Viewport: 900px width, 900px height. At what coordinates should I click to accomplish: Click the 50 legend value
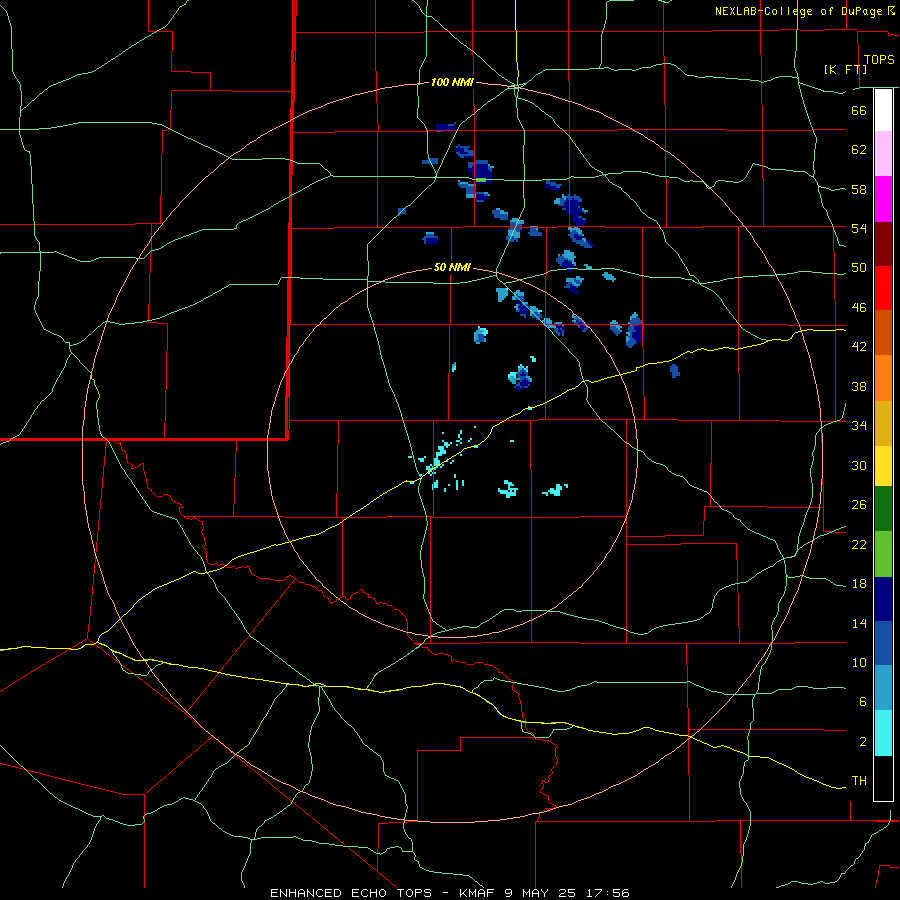point(859,268)
